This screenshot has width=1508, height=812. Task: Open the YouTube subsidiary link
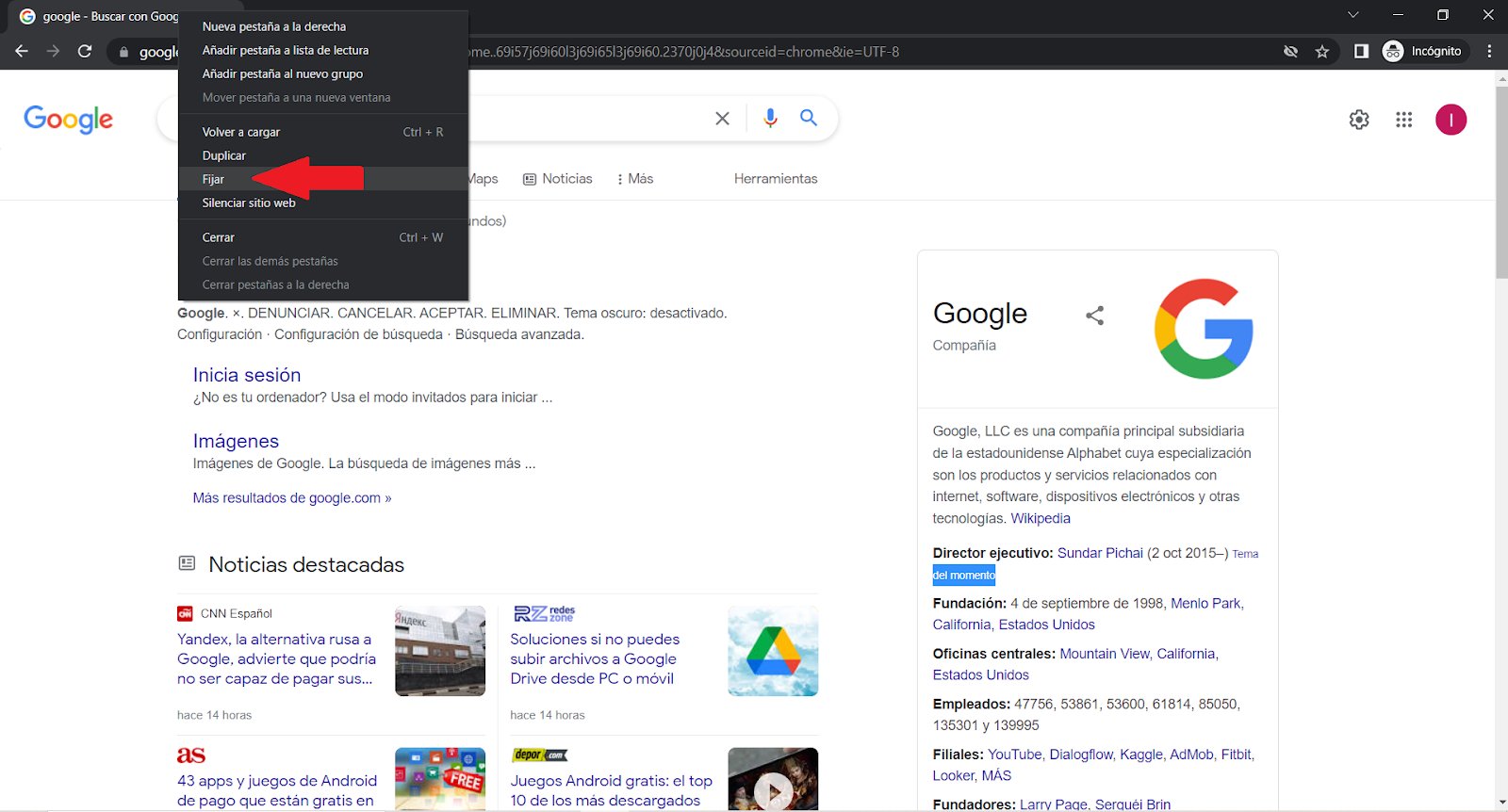pyautogui.click(x=1014, y=755)
